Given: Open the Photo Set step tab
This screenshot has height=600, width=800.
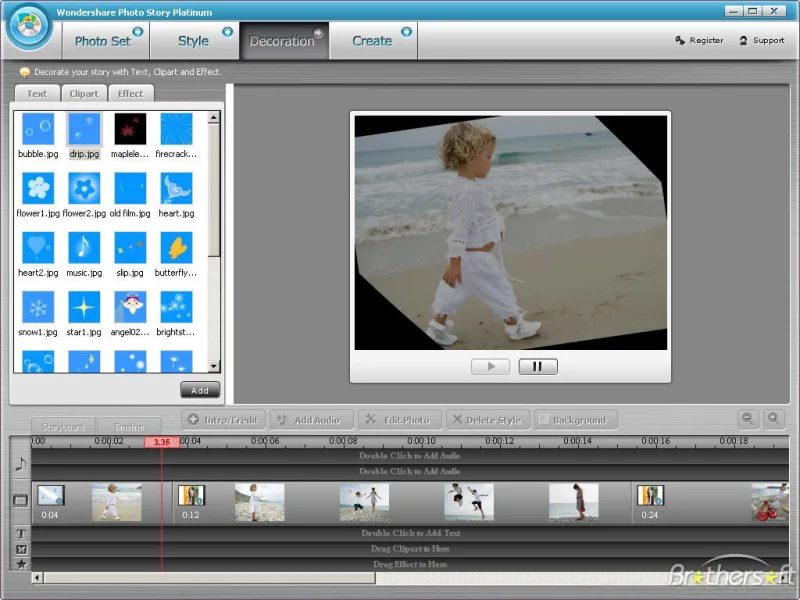Looking at the screenshot, I should point(106,41).
